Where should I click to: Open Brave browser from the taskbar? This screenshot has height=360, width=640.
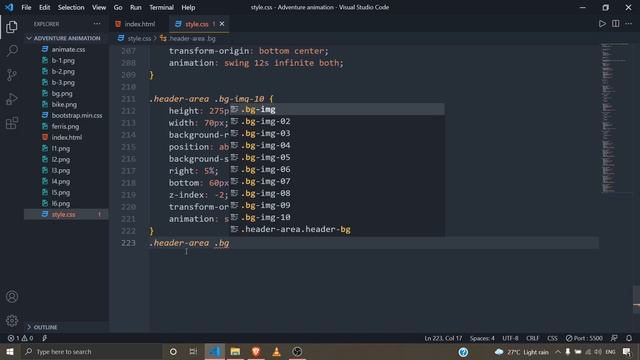[x=256, y=352]
